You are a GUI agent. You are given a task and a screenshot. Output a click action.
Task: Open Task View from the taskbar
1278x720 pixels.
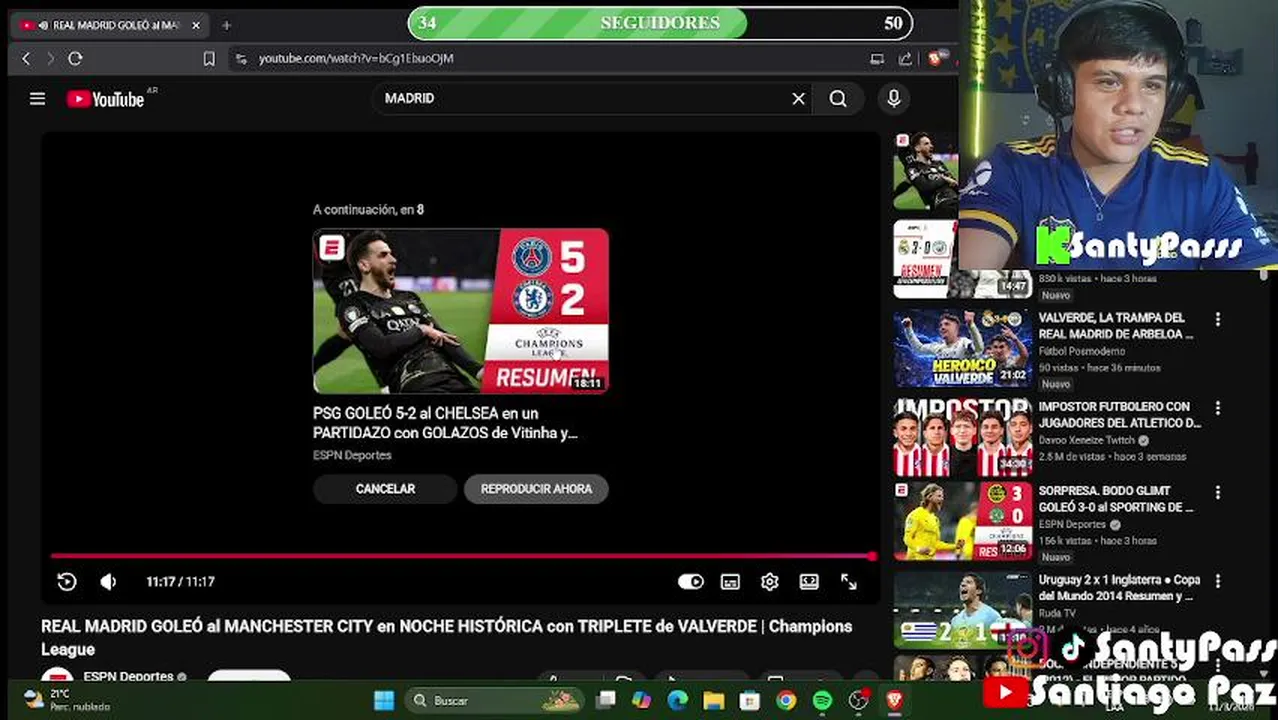click(x=606, y=700)
